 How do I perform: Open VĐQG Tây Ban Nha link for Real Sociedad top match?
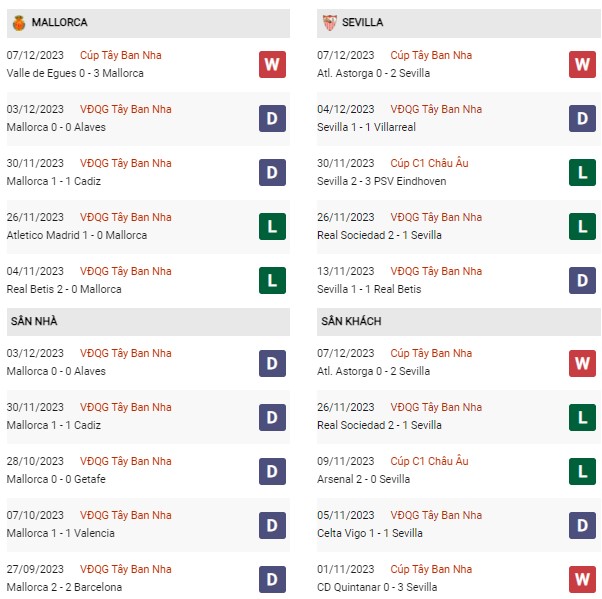pos(436,217)
